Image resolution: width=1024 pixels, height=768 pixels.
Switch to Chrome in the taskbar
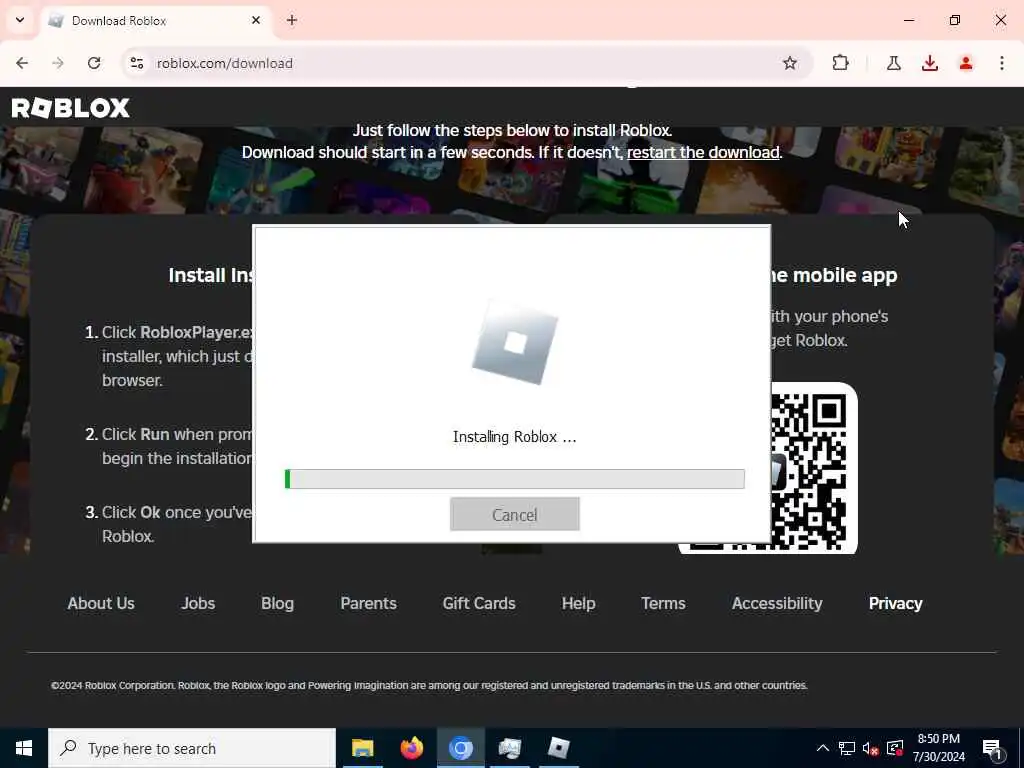pos(460,748)
